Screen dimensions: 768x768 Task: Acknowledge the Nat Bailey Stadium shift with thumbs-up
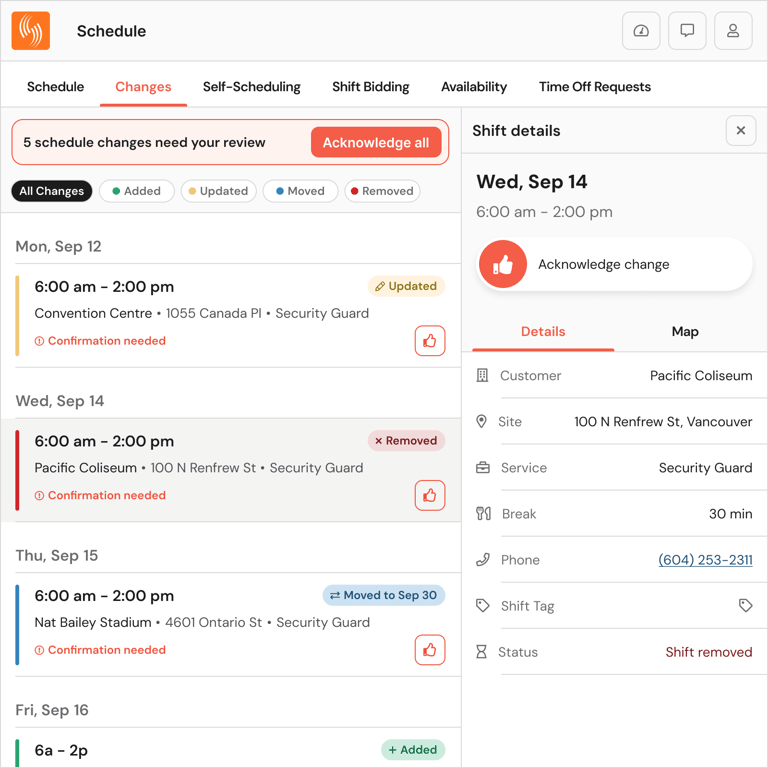pos(430,649)
